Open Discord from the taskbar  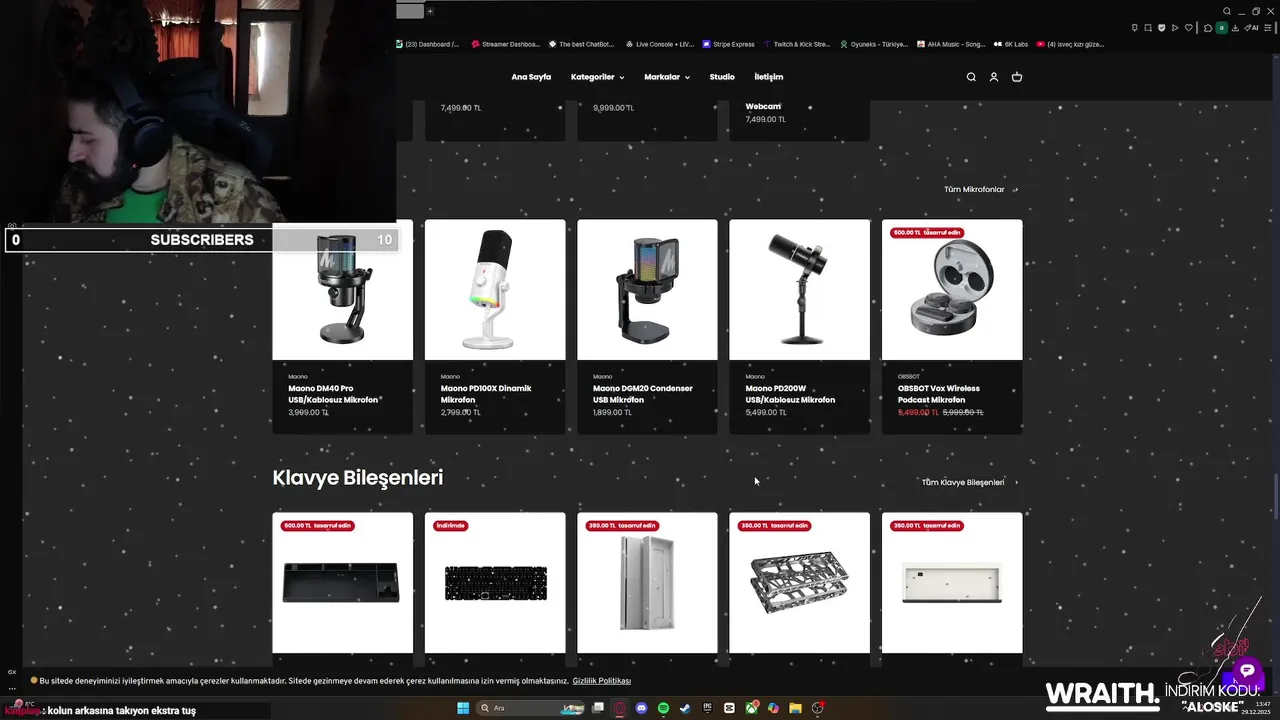pyautogui.click(x=641, y=708)
